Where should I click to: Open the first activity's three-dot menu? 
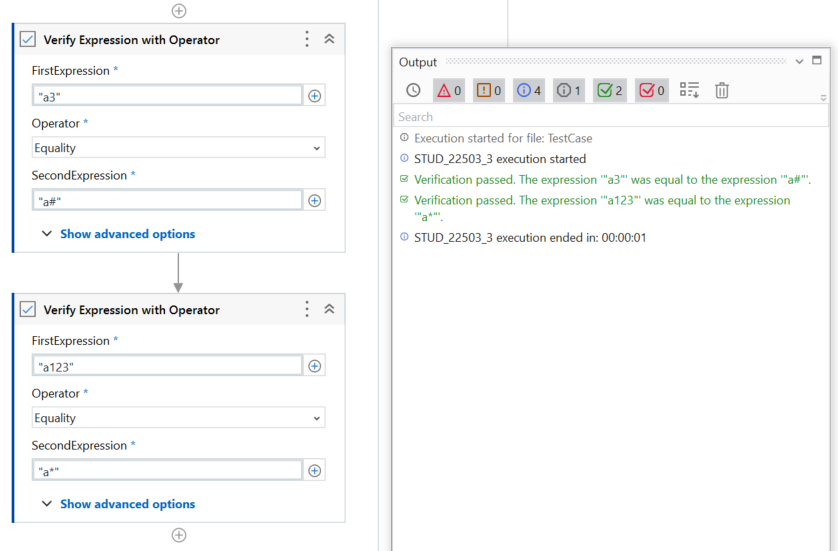tap(307, 39)
